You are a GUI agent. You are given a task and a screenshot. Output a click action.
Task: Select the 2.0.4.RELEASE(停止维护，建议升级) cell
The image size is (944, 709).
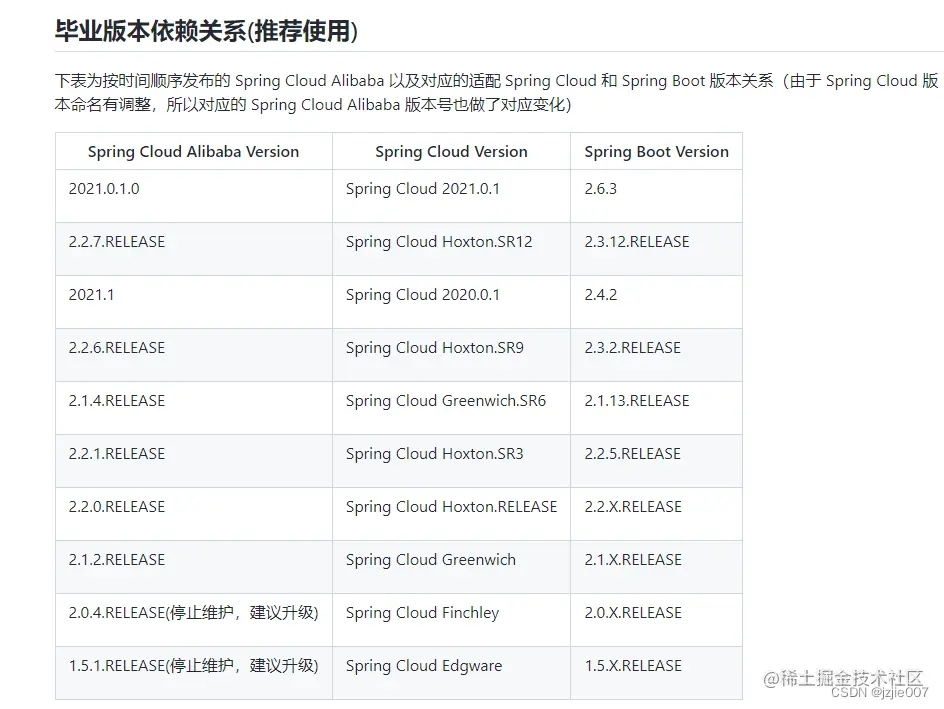coord(194,620)
